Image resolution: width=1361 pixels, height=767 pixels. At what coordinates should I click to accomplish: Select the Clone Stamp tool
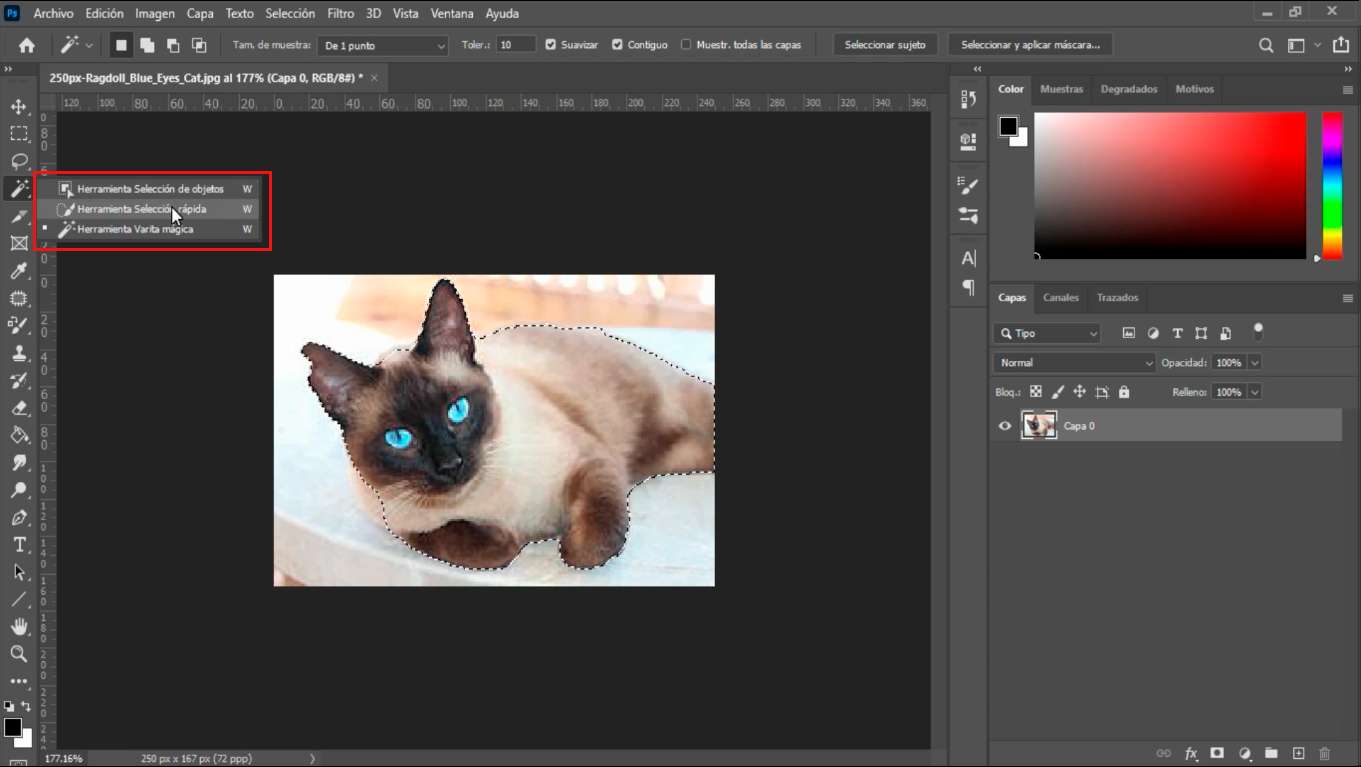coord(19,353)
